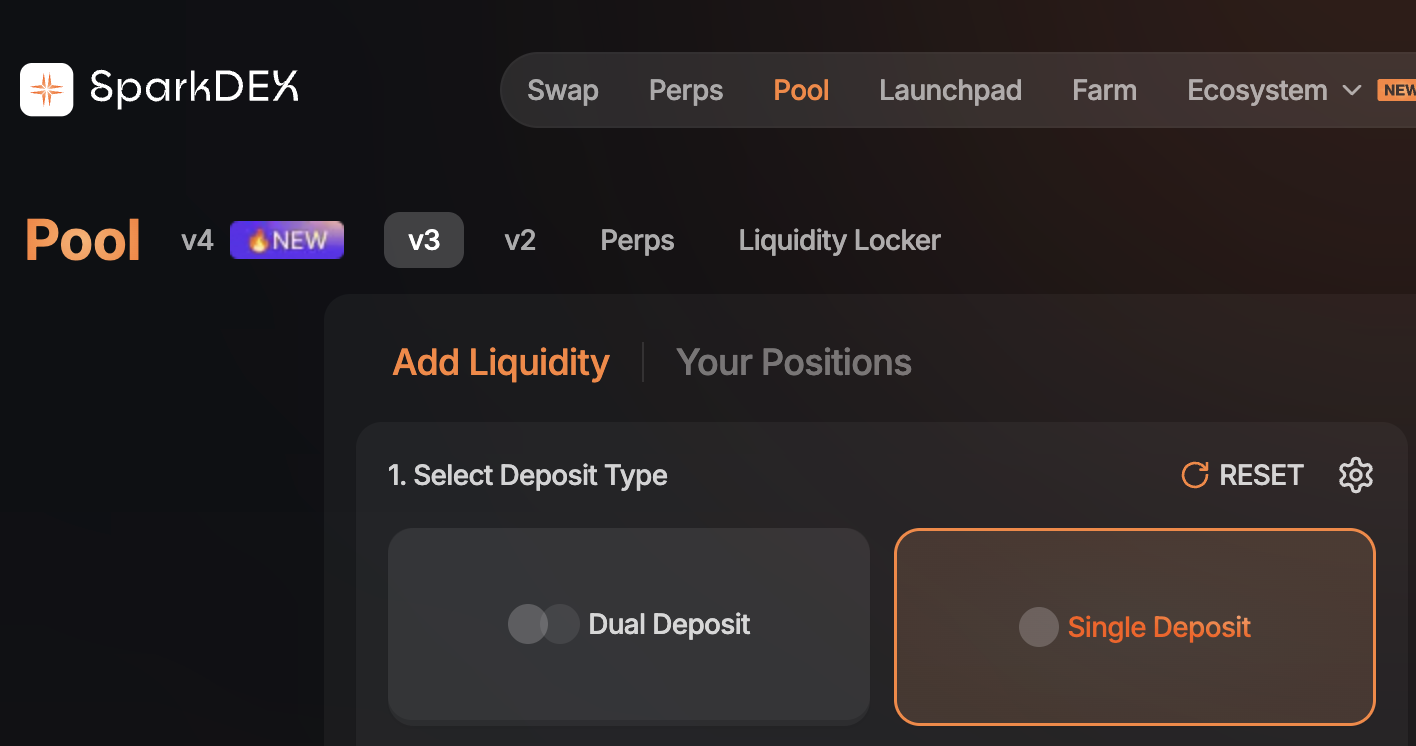Click the Dual Deposit token pair icon
The height and width of the screenshot is (746, 1416).
(x=543, y=624)
